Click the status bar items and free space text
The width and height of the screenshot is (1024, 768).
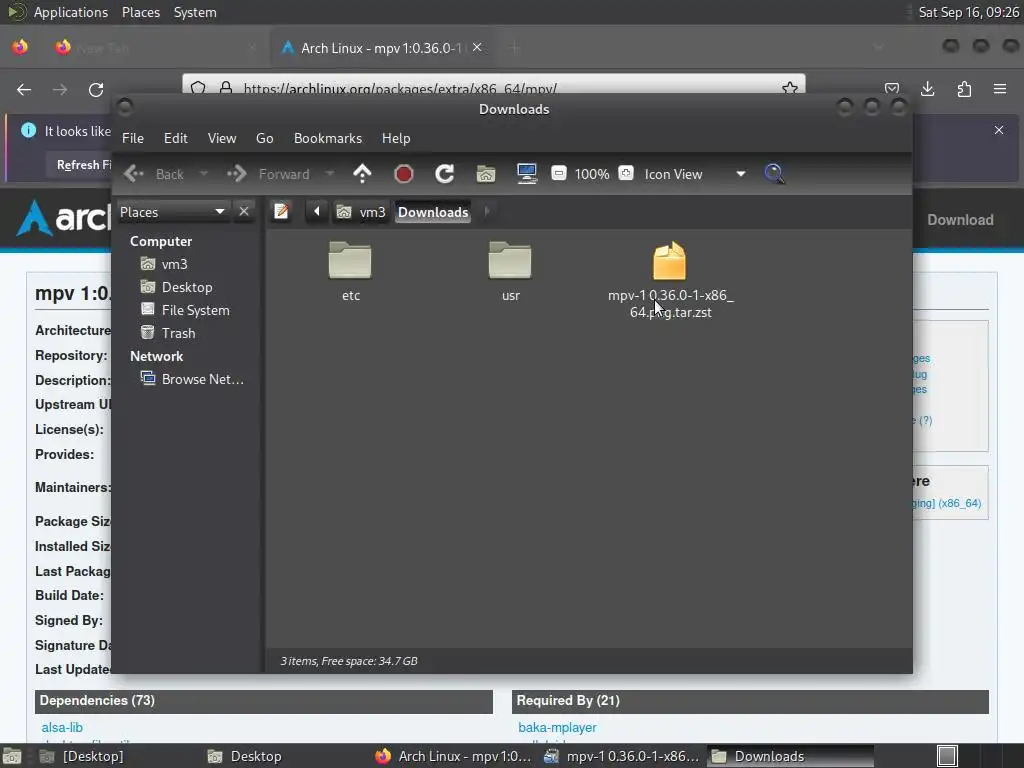[x=349, y=661]
